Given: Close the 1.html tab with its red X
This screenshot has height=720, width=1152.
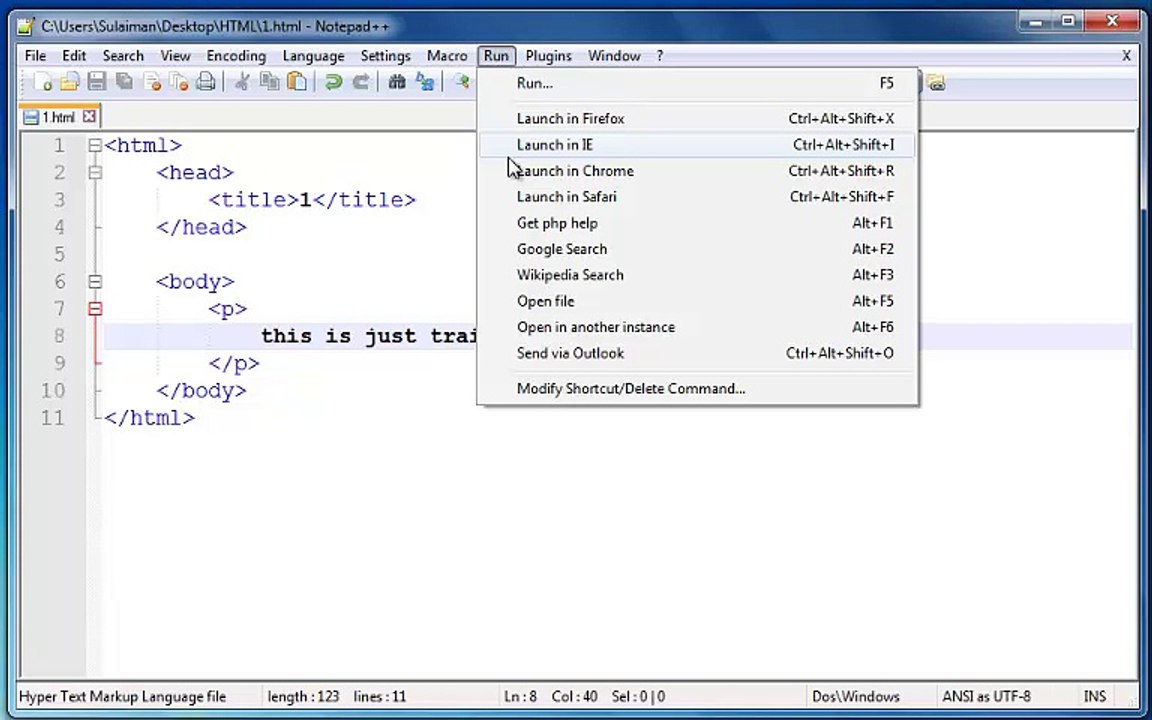Looking at the screenshot, I should (x=89, y=116).
